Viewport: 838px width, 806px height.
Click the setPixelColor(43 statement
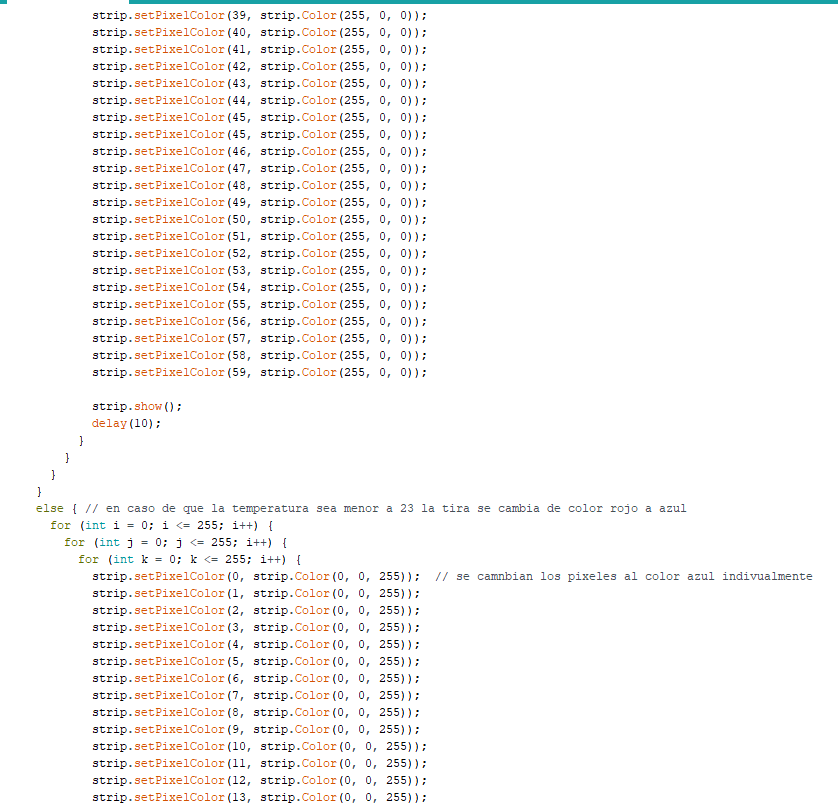(x=259, y=83)
